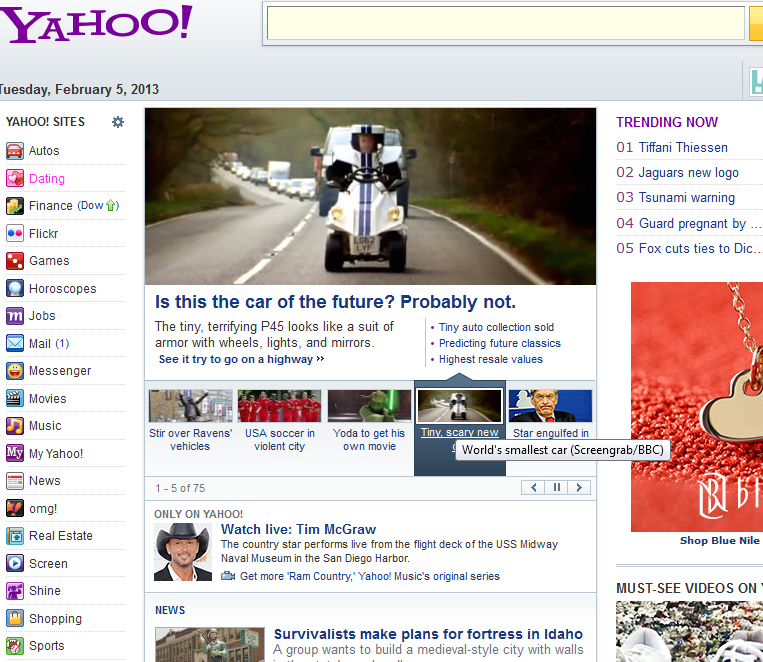Open Predicting future classics link
Image resolution: width=763 pixels, height=662 pixels.
(500, 344)
